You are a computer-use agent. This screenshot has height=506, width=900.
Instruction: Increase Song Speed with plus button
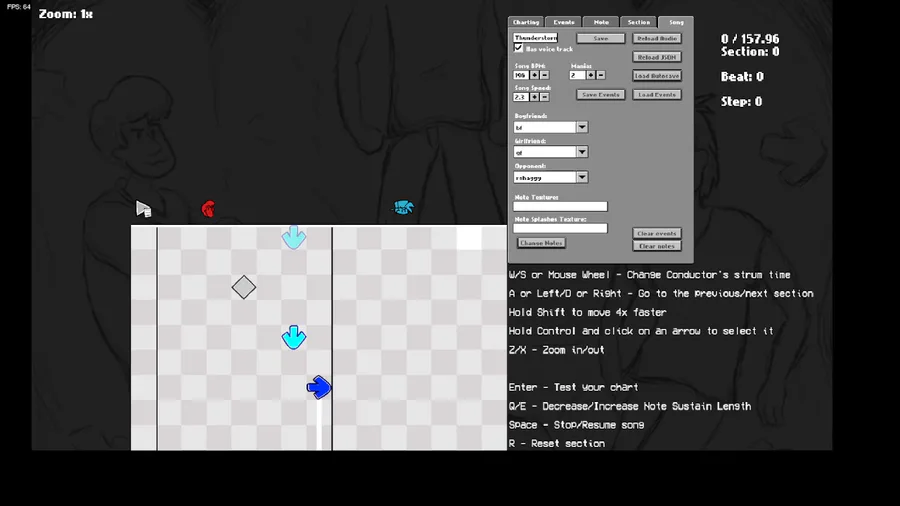pos(534,97)
